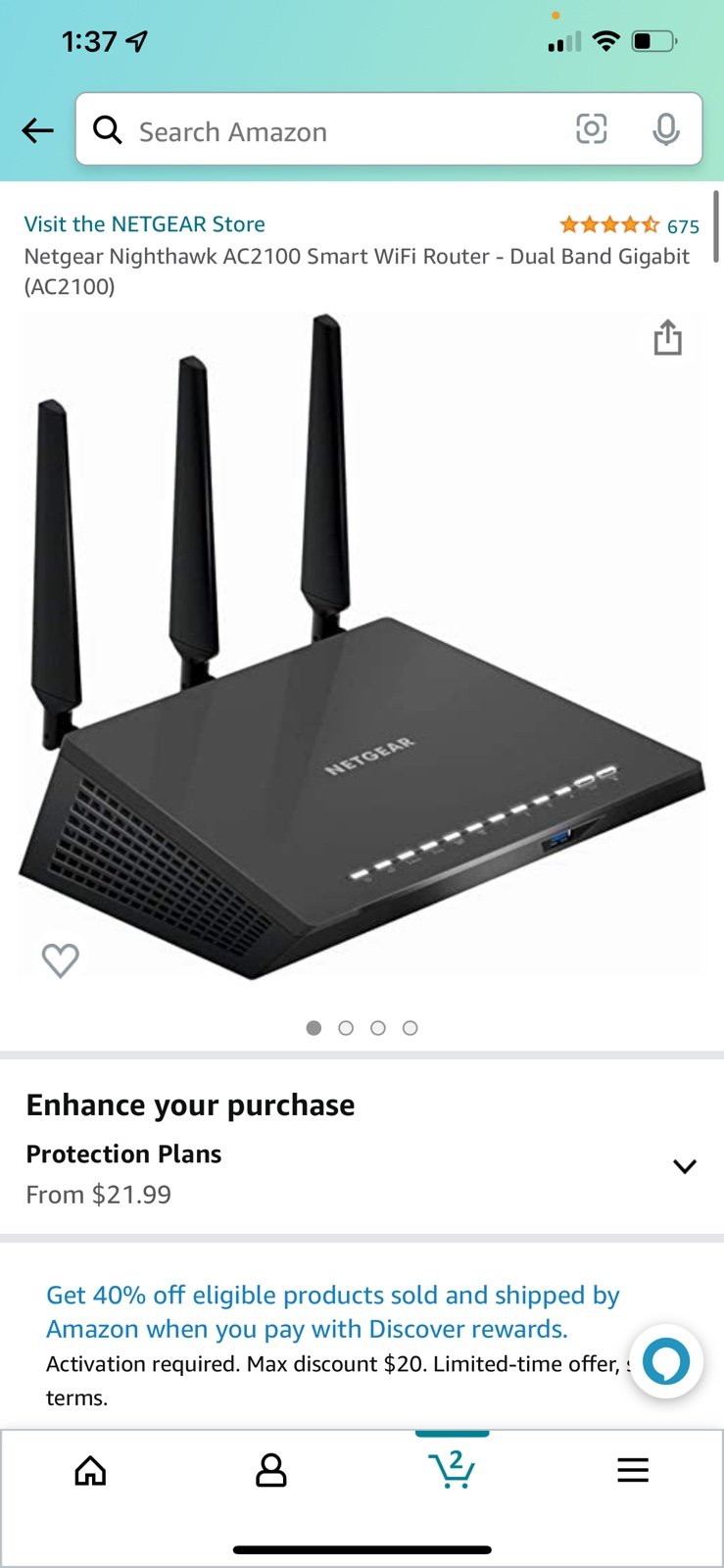Open the 675 ratings stars
Image resolution: width=724 pixels, height=1568 pixels.
coord(629,225)
